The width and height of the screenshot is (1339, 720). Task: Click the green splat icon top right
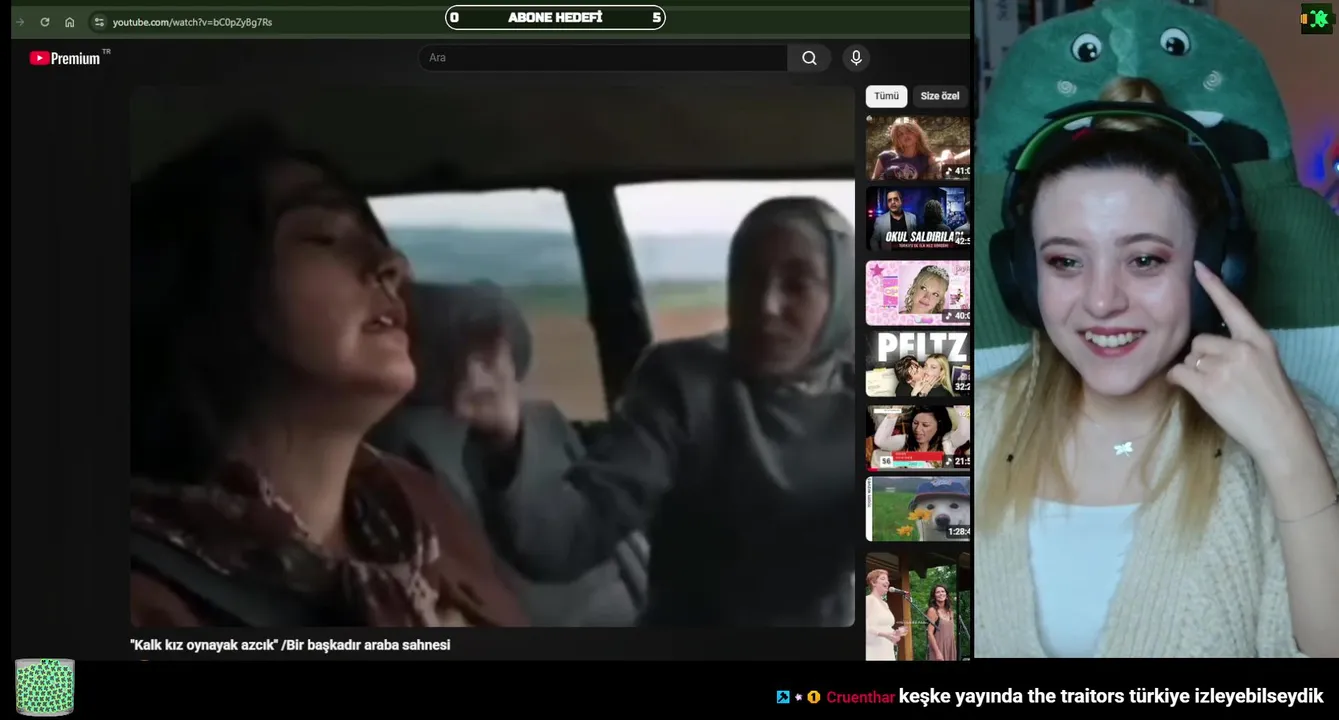[x=1317, y=19]
